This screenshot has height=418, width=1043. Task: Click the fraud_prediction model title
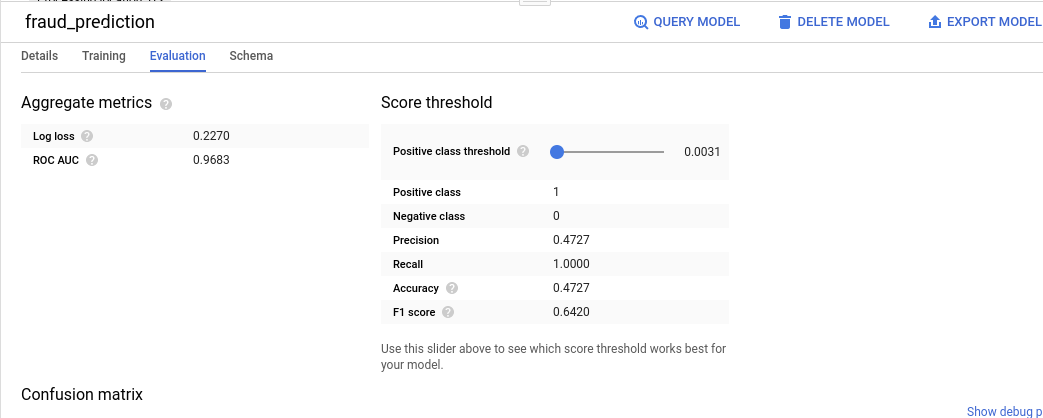pos(89,22)
